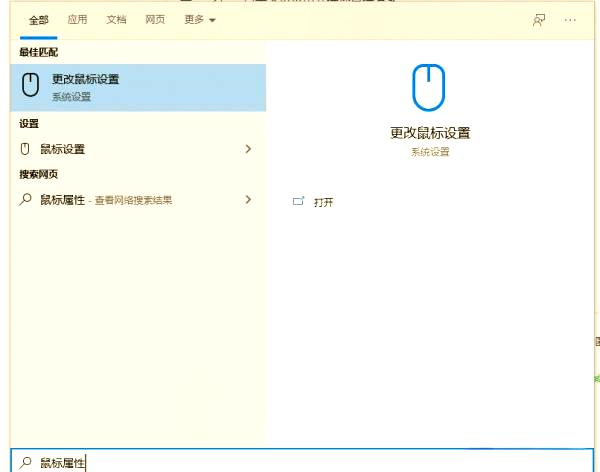
Task: Click the magnifier icon beside 鼠标属性 web result
Action: [26, 200]
